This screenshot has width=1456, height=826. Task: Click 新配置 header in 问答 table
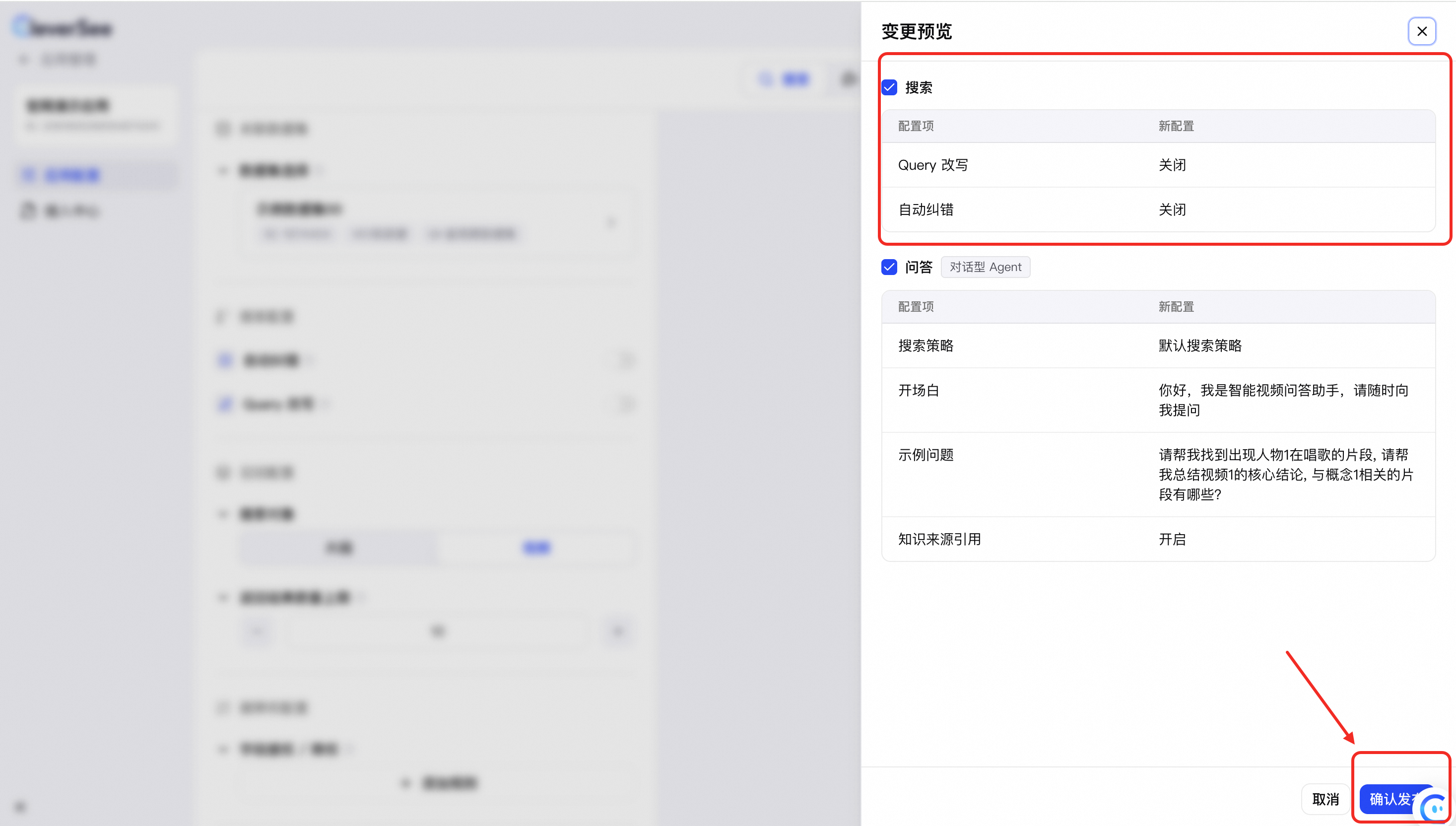pyautogui.click(x=1176, y=307)
